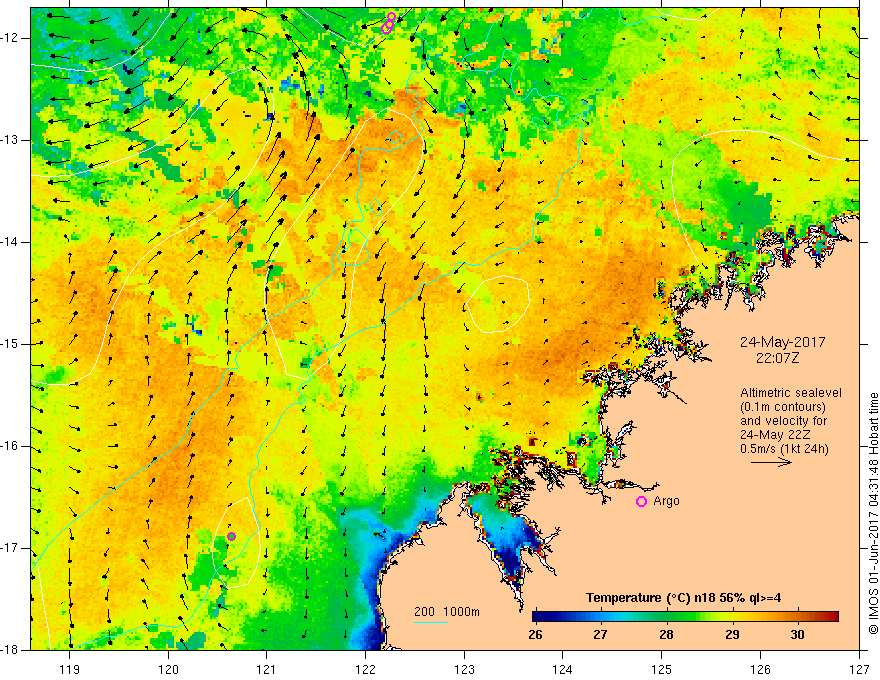
Task: Click the color bar label '26'
Action: [535, 635]
